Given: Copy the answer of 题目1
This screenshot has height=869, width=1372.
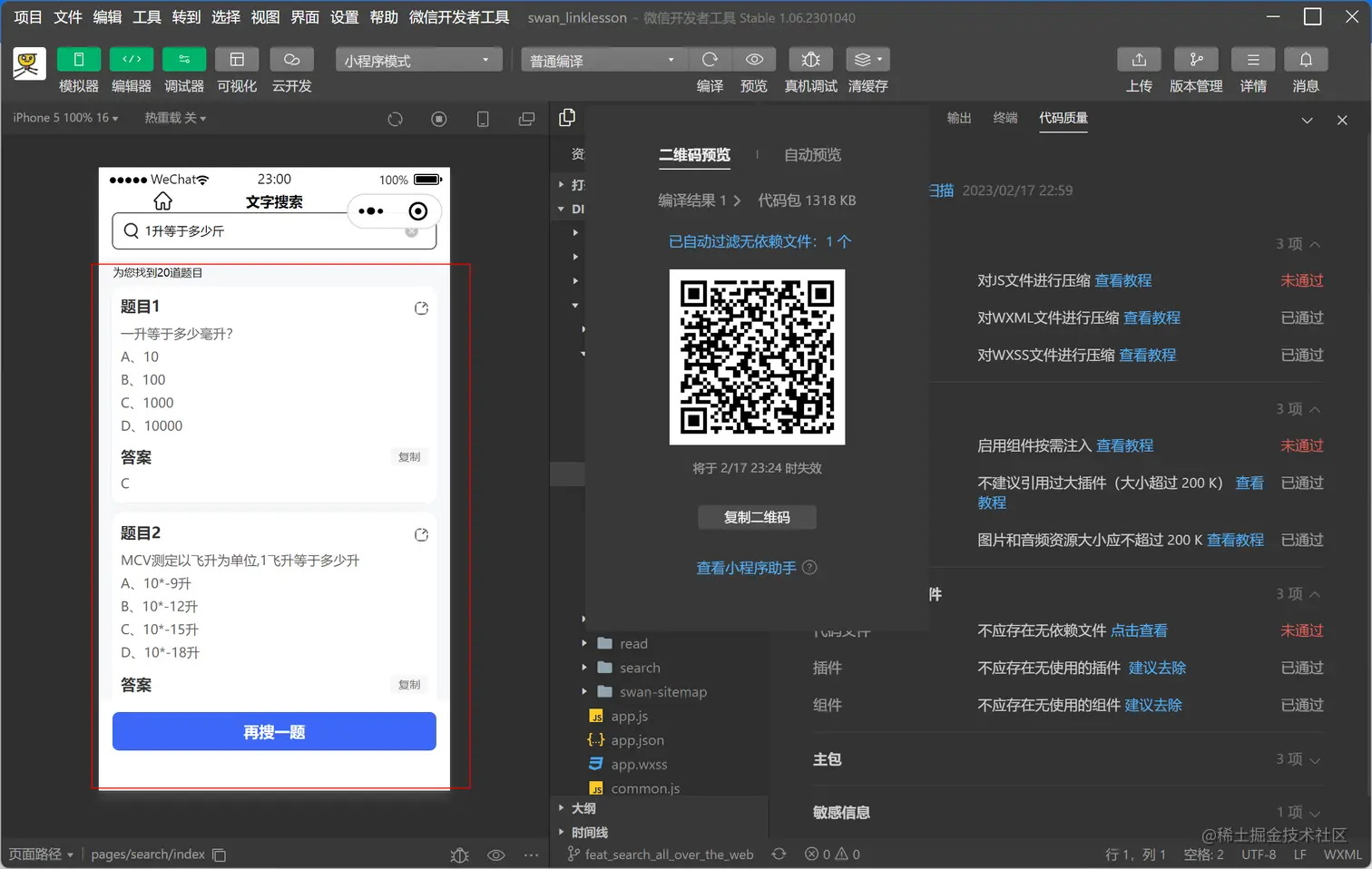Looking at the screenshot, I should pos(409,457).
